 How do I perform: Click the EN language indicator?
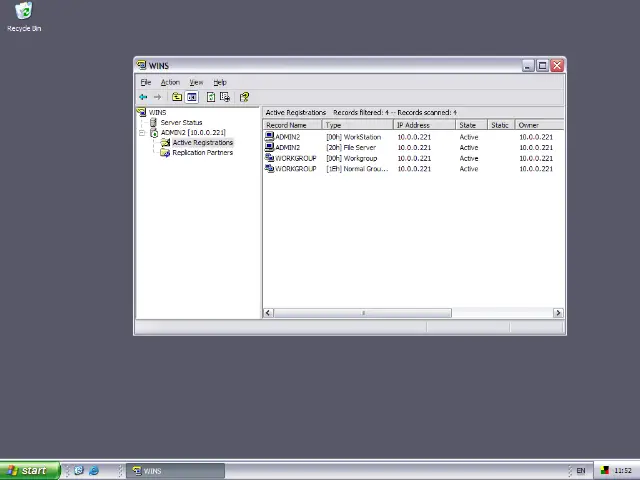pos(580,471)
